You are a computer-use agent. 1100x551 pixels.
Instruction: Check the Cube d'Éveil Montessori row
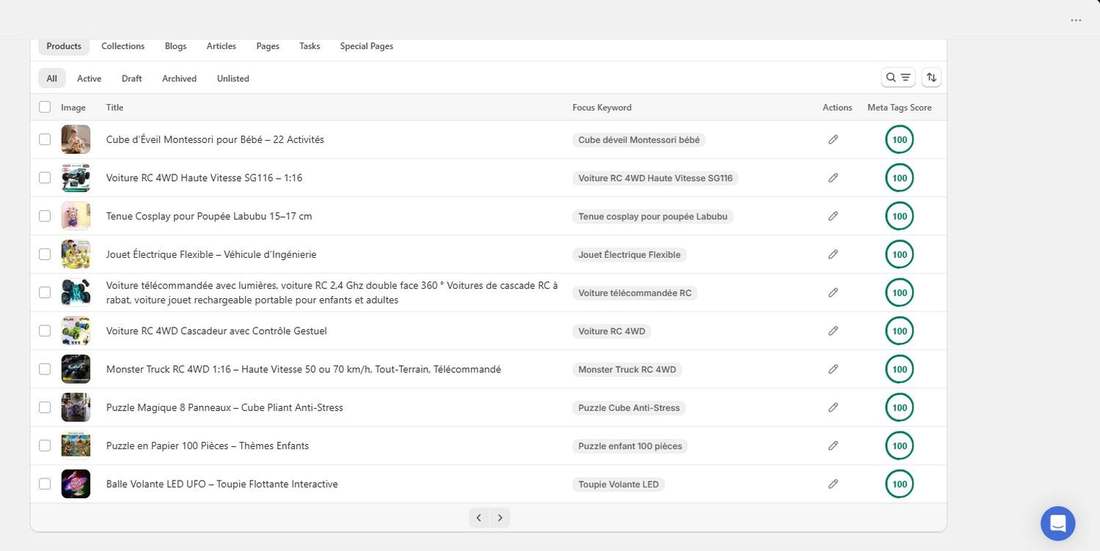point(45,140)
